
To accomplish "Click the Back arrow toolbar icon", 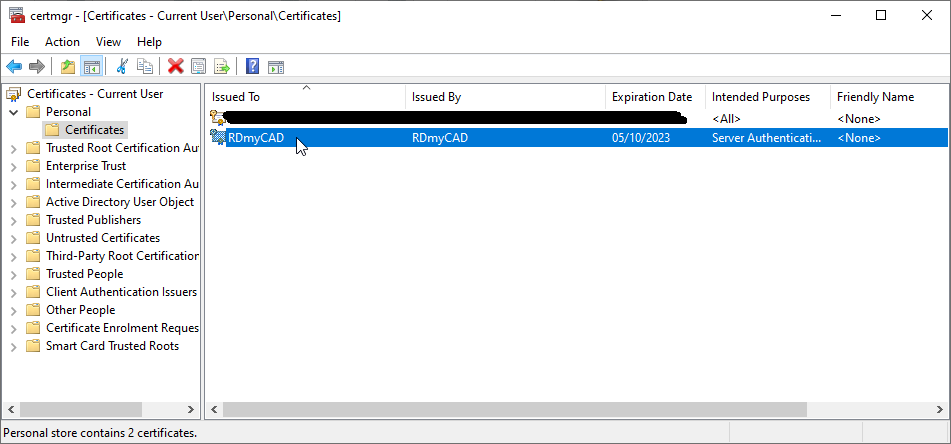I will [x=14, y=66].
